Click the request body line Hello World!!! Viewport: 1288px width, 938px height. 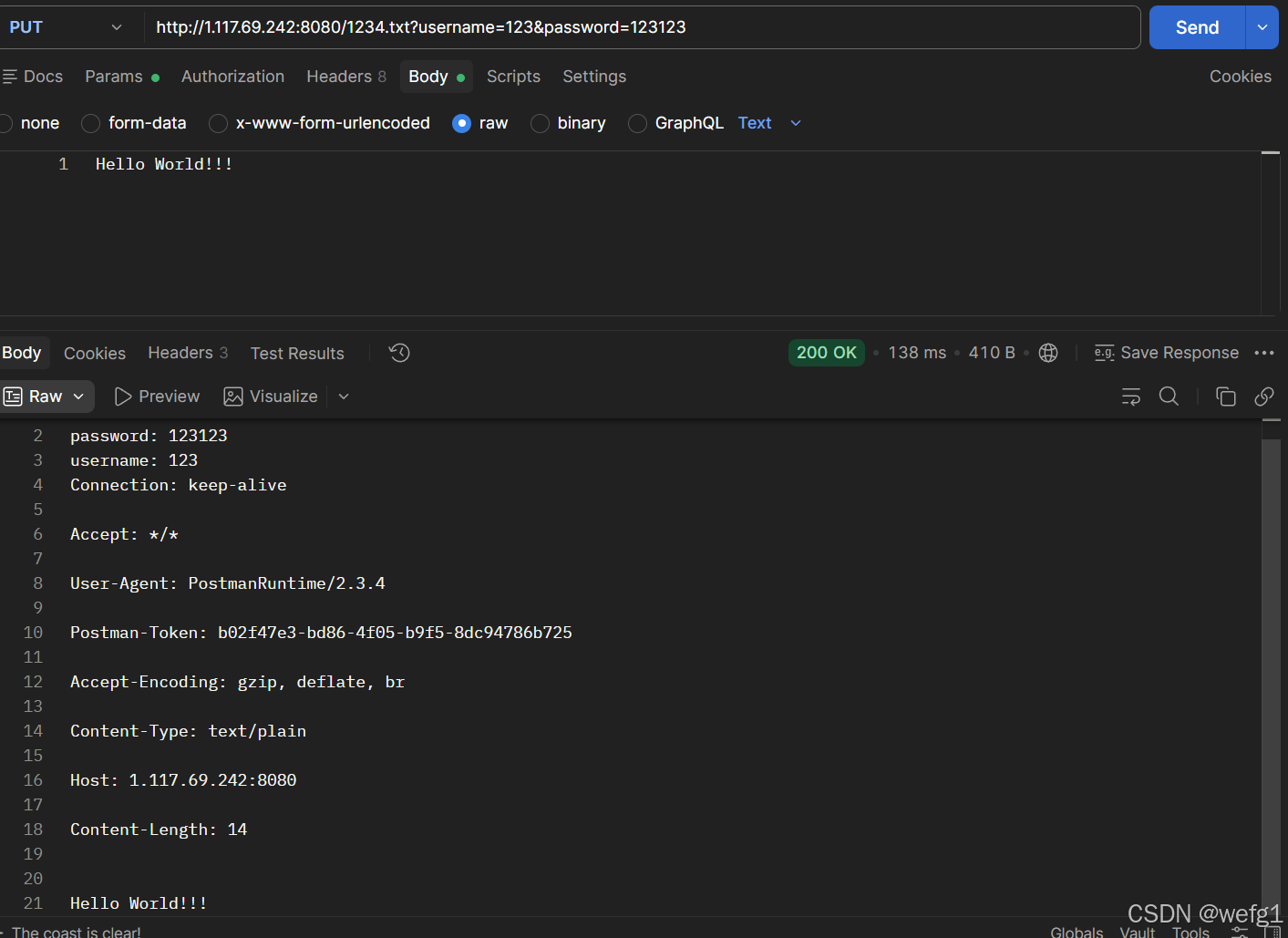164,164
